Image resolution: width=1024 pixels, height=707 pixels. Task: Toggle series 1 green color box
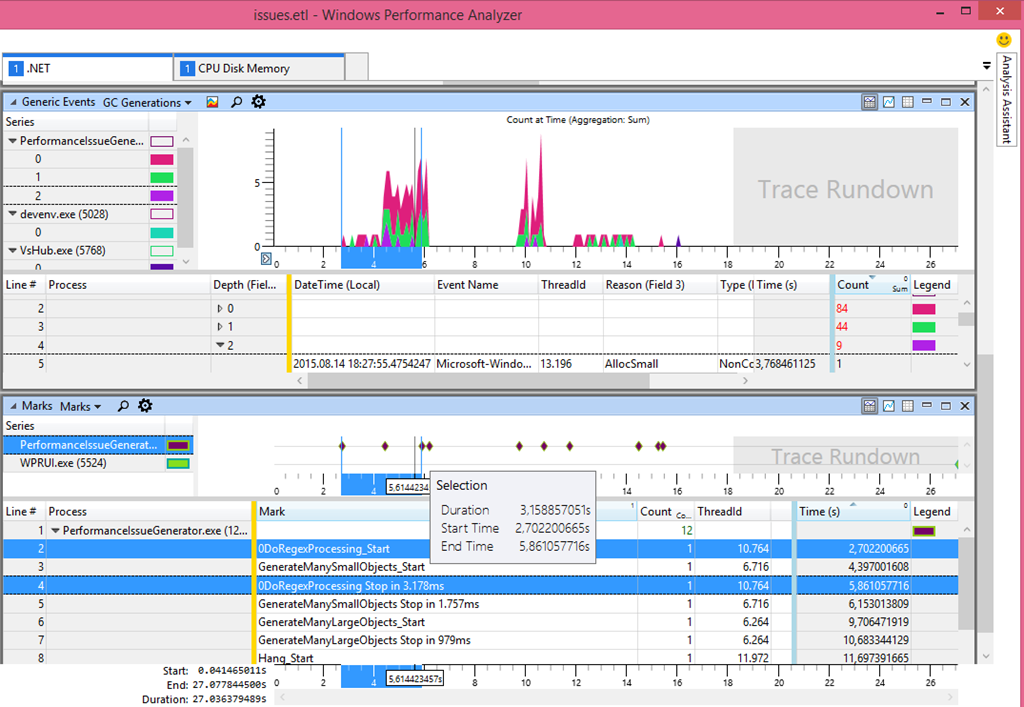tap(161, 178)
